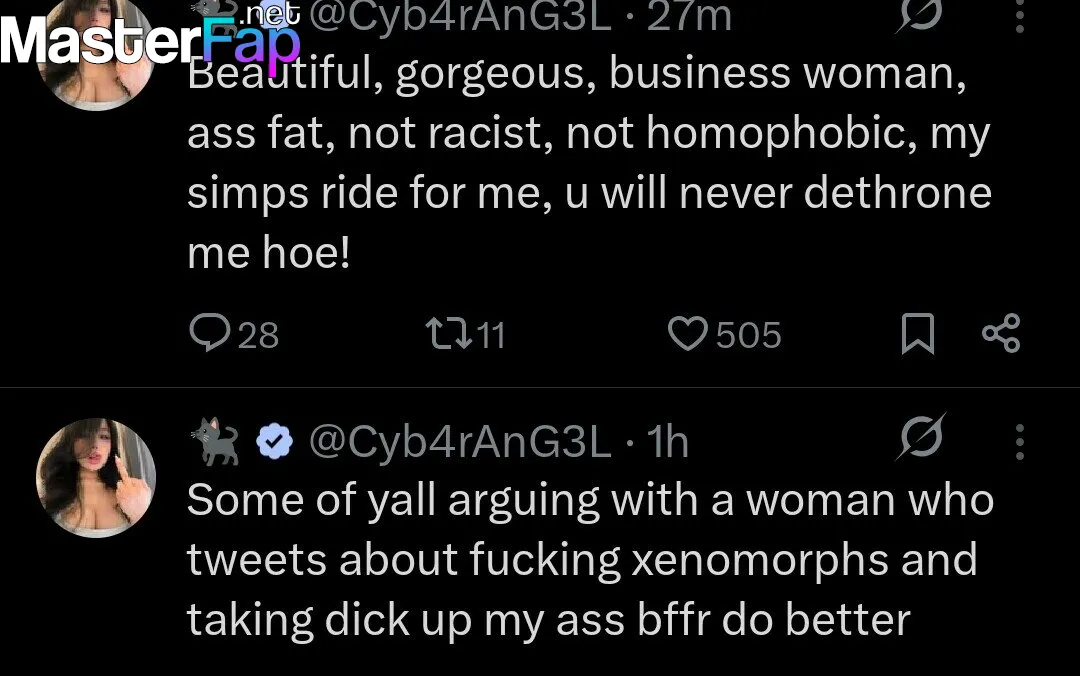Click the black cat emoji in display name

coord(214,443)
